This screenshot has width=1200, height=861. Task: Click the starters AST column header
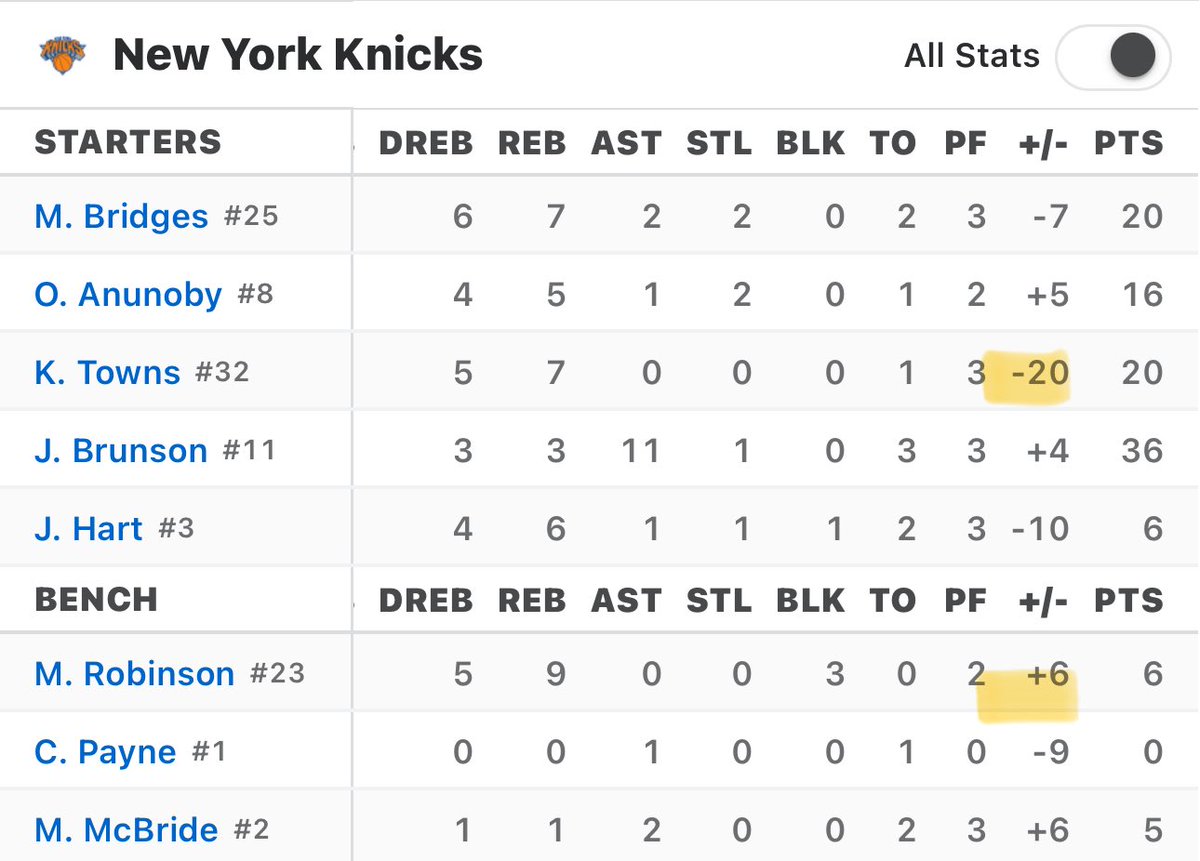point(626,143)
